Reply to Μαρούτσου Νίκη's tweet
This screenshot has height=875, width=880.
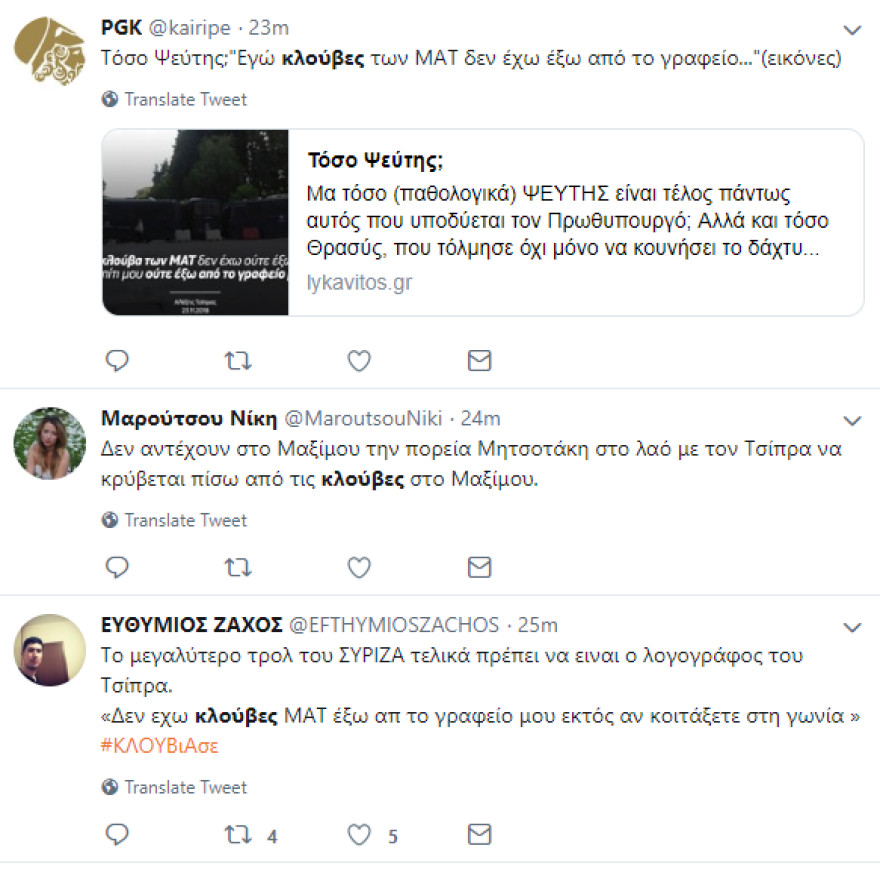[x=117, y=566]
